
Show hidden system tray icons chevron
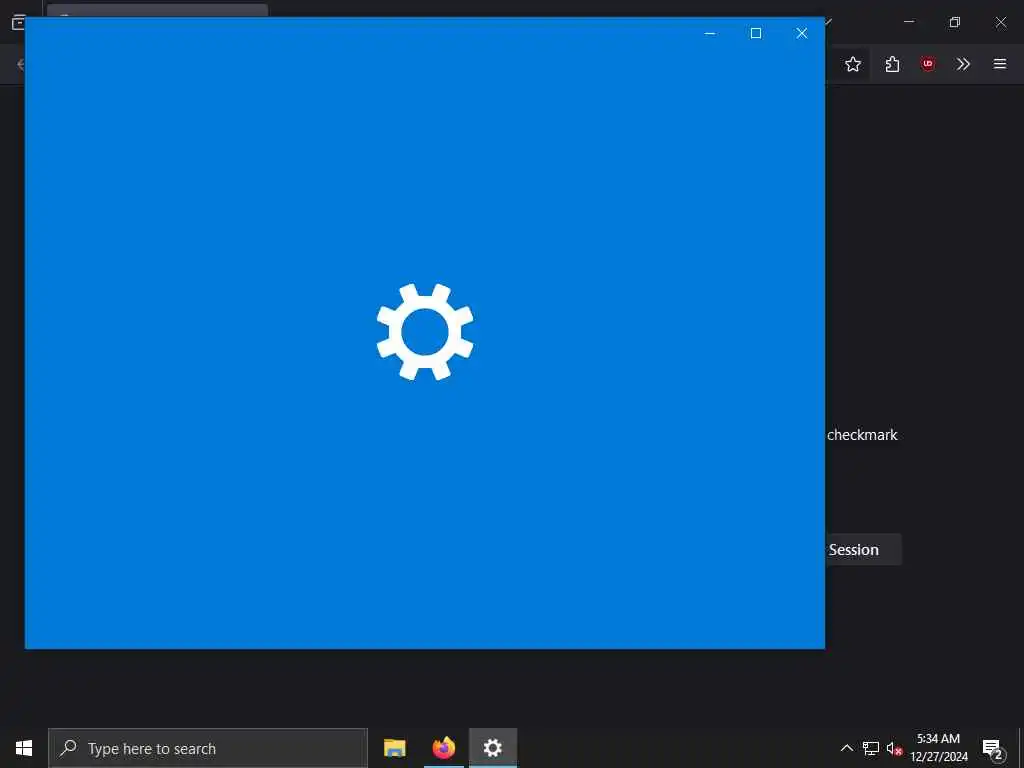(846, 748)
